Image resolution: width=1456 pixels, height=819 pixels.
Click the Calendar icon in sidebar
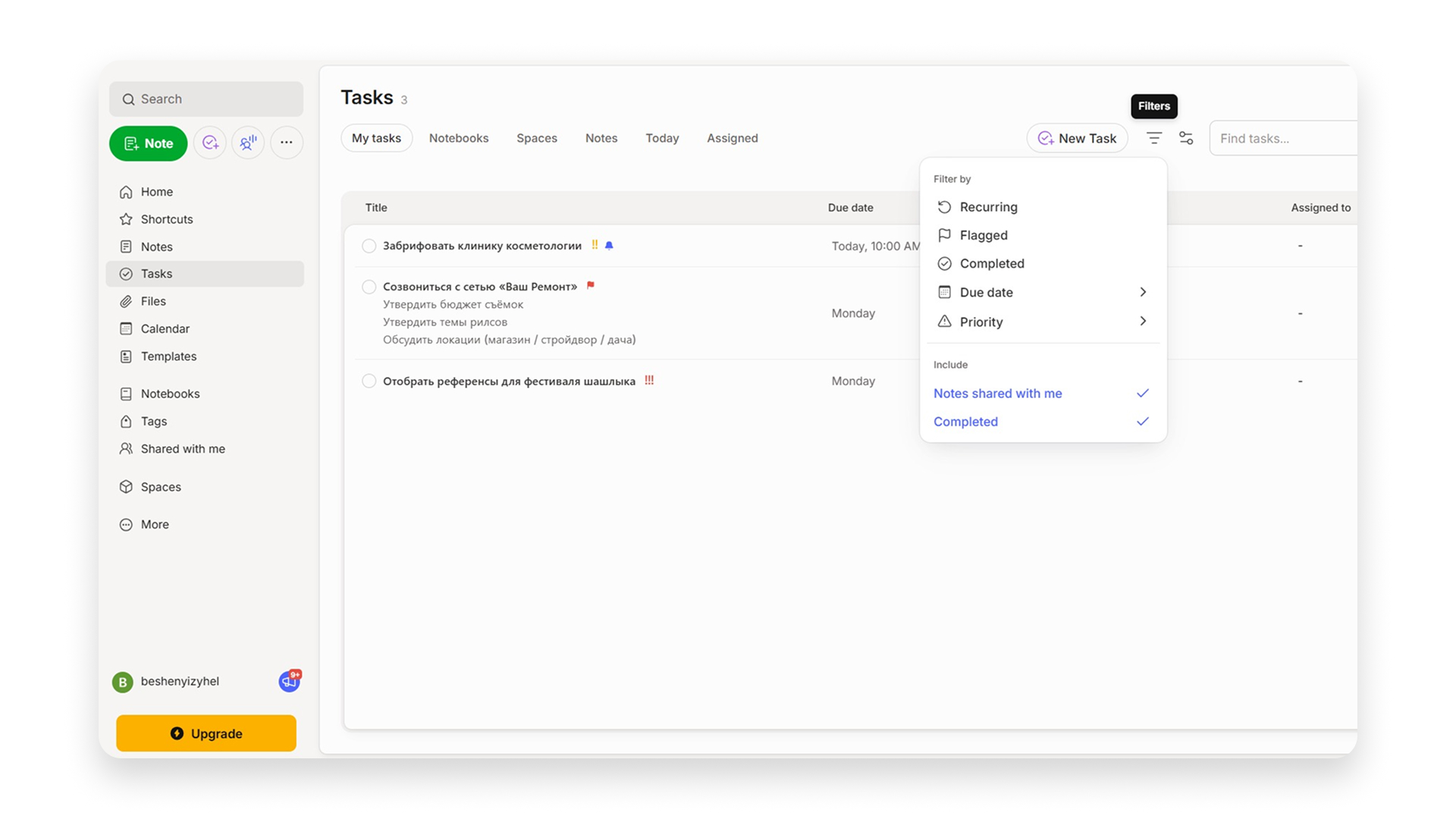tap(126, 328)
